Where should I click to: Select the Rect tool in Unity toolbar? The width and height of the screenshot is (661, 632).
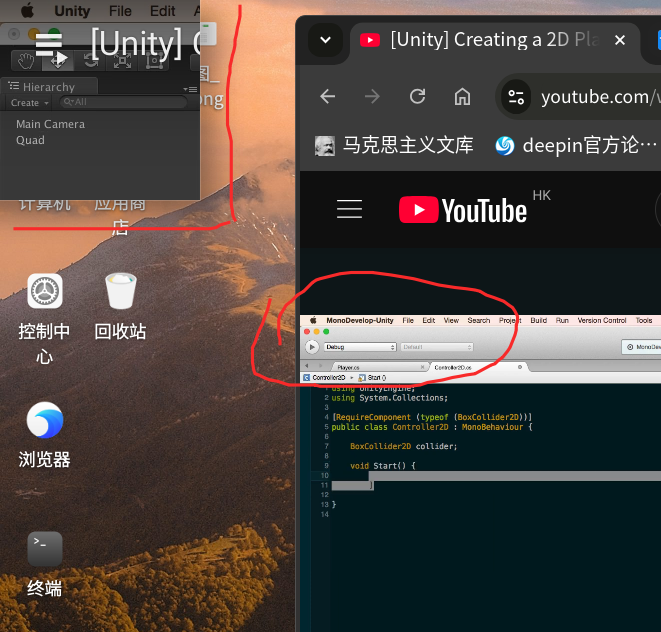point(154,61)
